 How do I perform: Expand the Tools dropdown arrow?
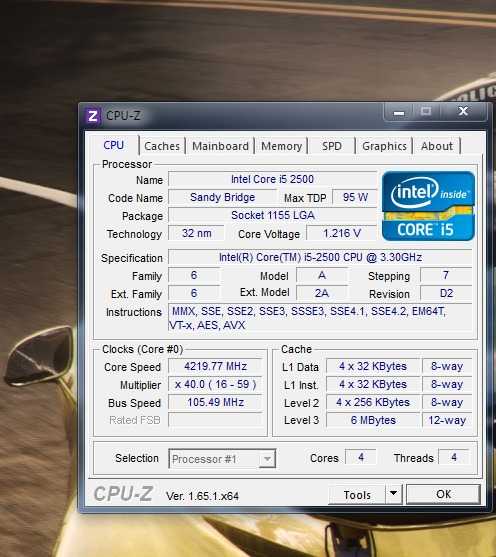tap(394, 494)
